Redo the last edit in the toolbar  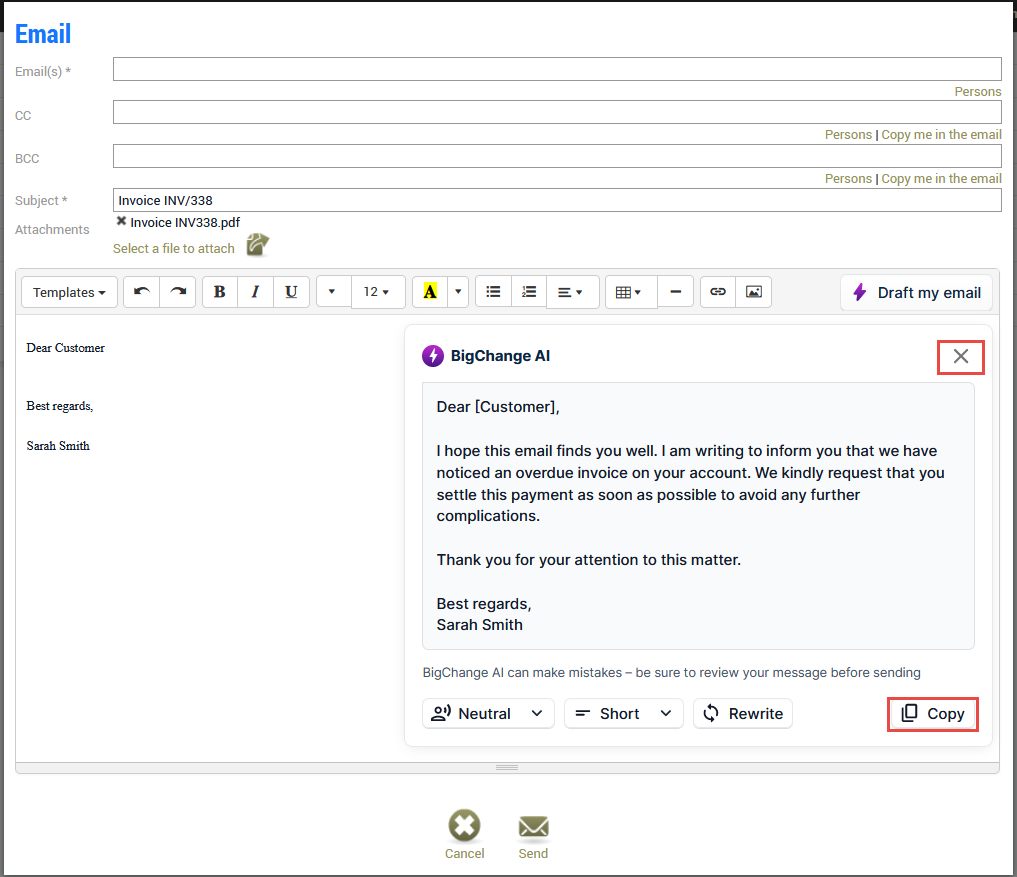pyautogui.click(x=178, y=292)
